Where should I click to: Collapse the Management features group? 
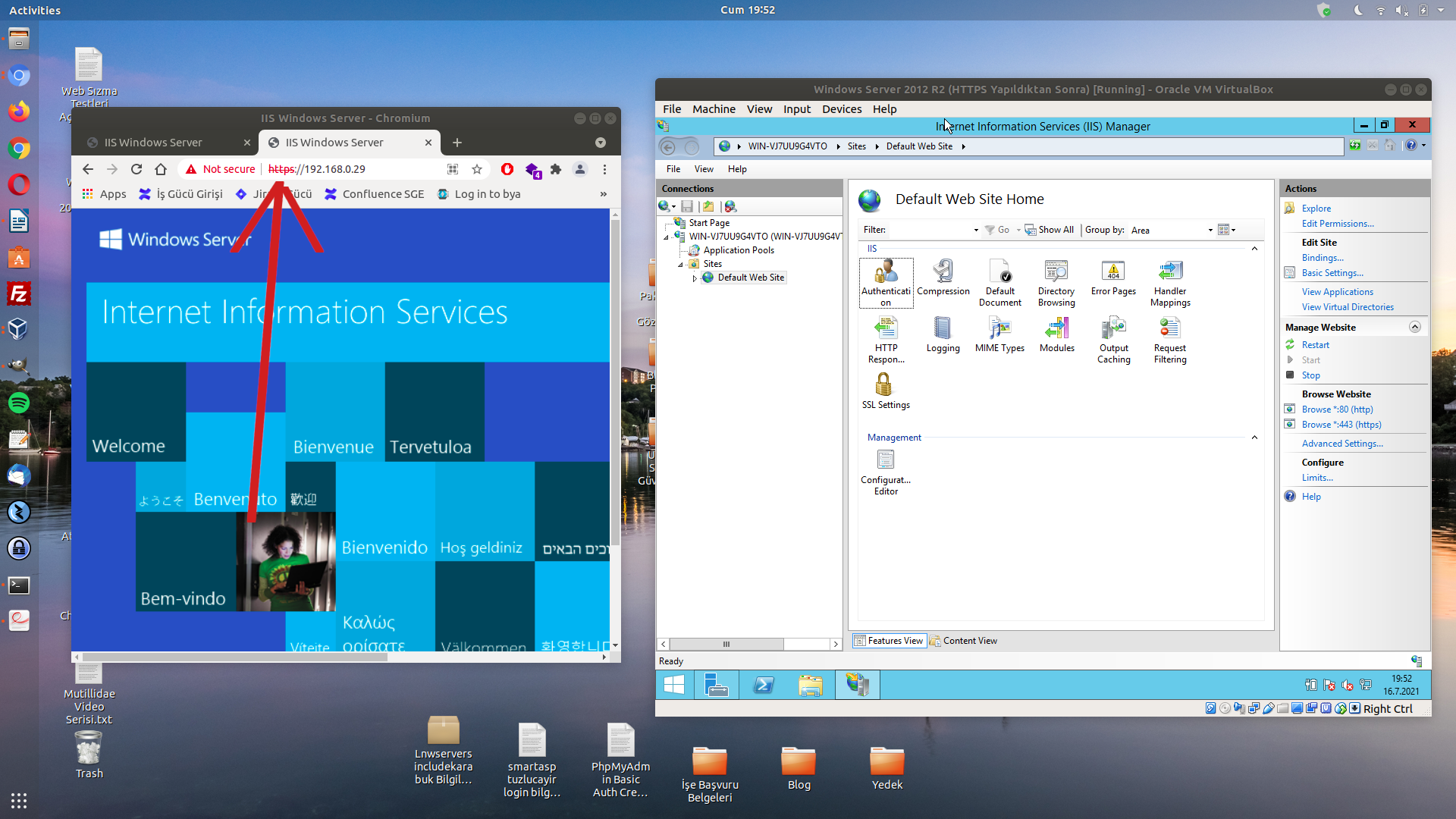tap(1254, 438)
